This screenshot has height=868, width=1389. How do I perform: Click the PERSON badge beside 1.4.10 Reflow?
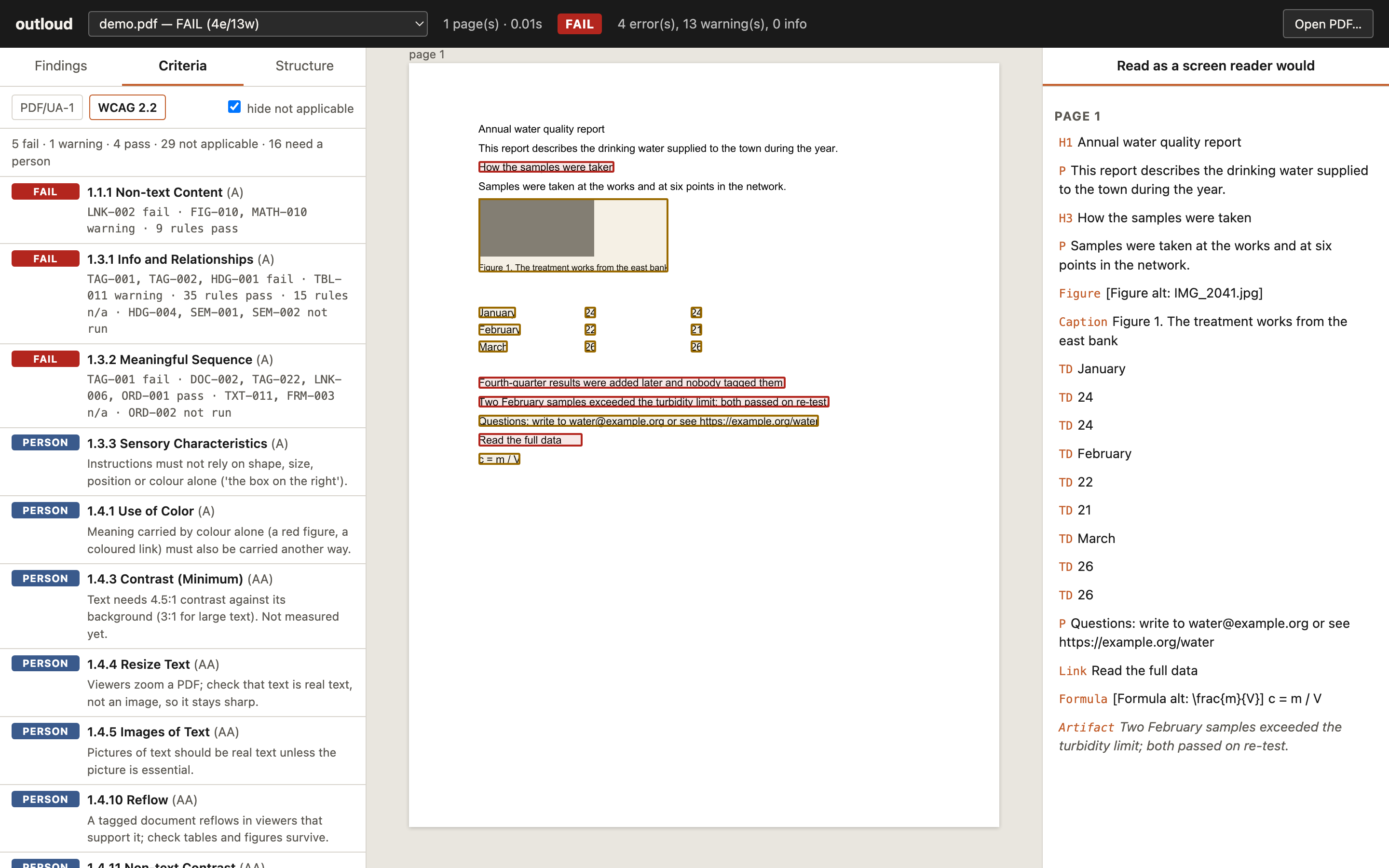coord(45,799)
